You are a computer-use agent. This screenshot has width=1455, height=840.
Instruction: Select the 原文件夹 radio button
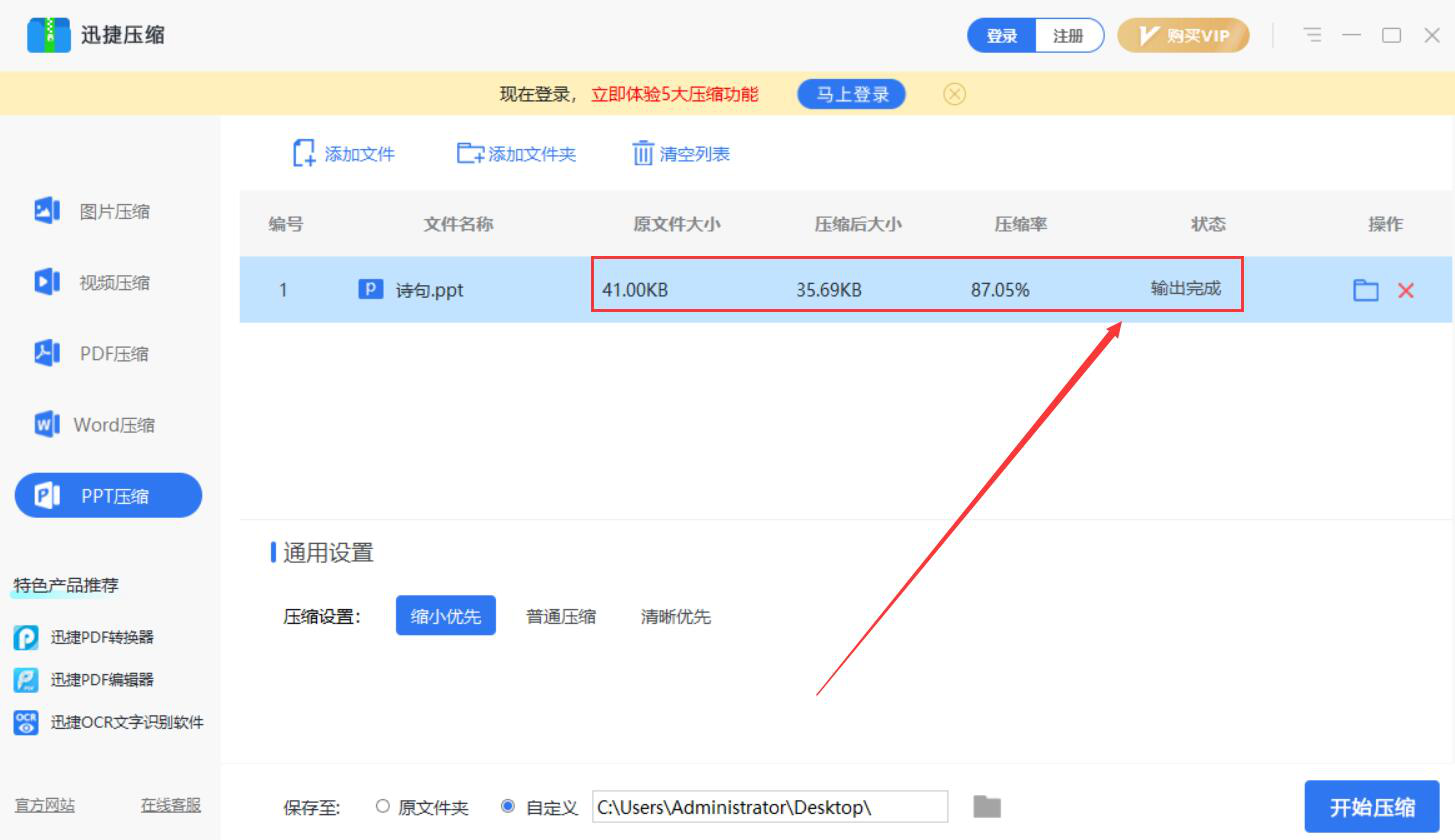point(383,806)
